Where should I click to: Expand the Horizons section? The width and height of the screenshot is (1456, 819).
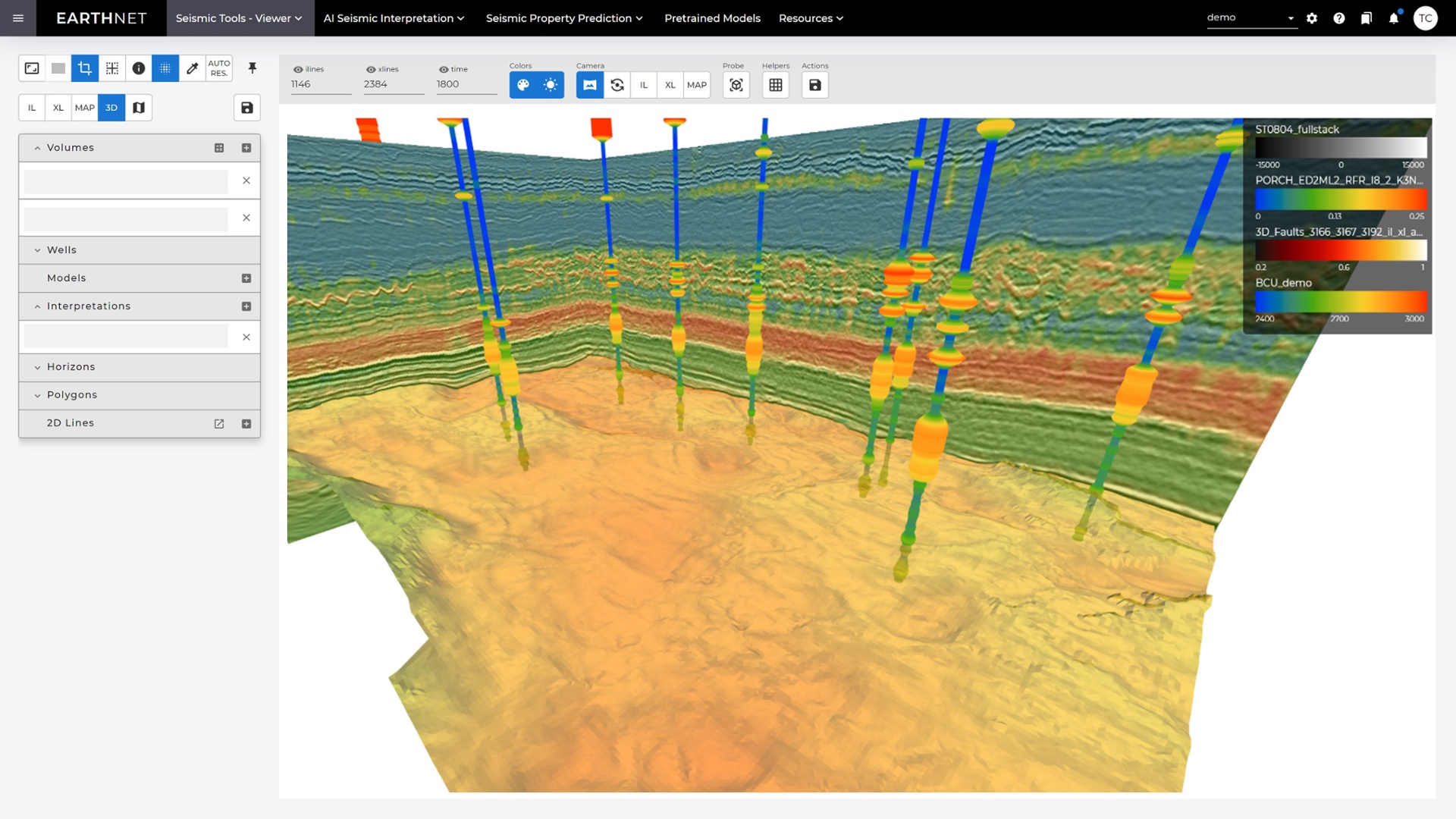tap(37, 366)
